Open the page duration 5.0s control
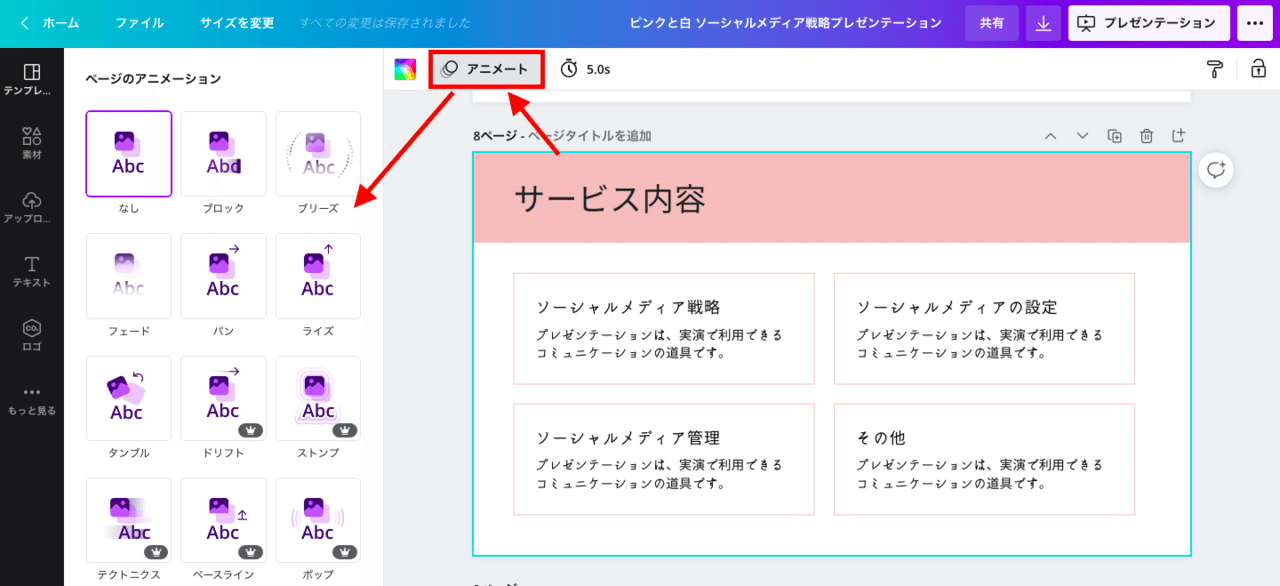This screenshot has width=1280, height=586. [x=583, y=69]
